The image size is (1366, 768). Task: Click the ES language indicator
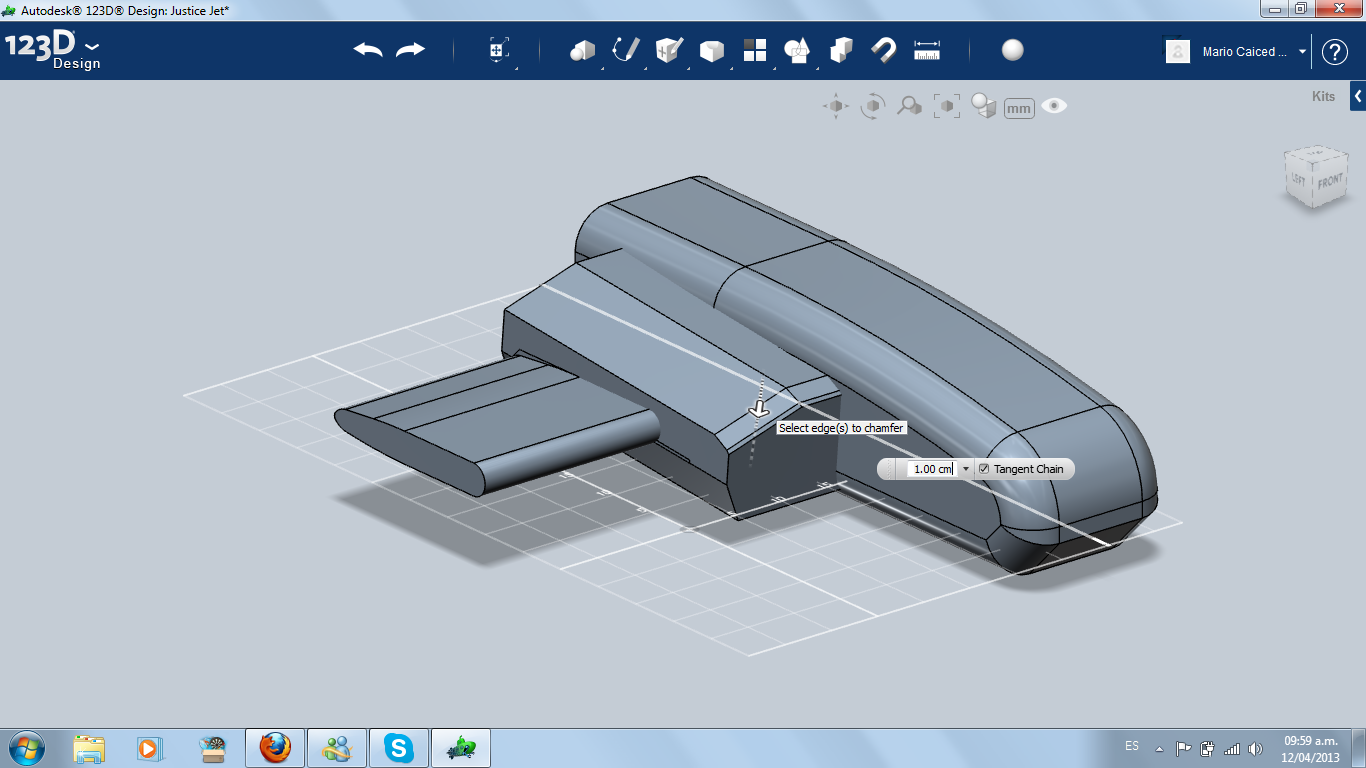coord(1131,746)
